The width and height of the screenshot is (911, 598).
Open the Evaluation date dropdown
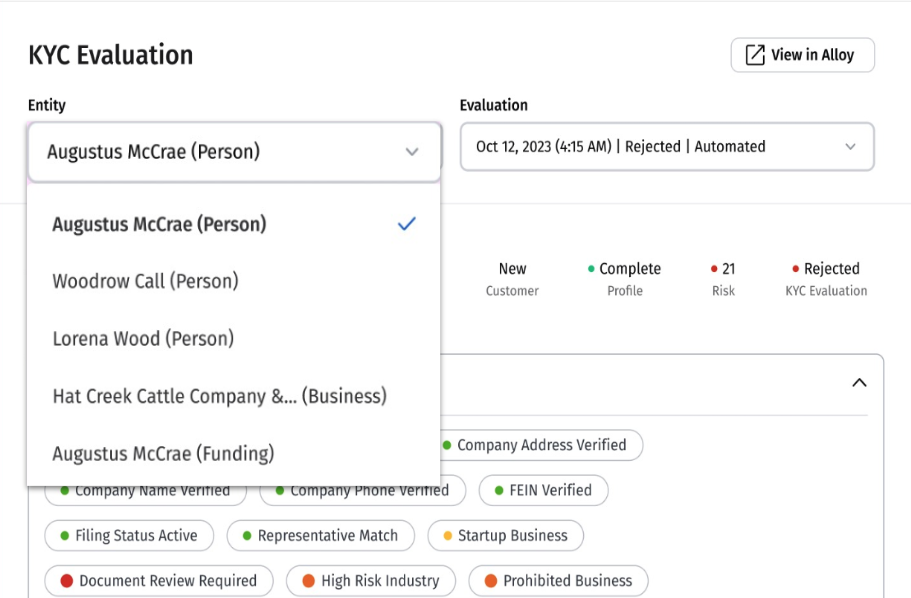(x=666, y=147)
